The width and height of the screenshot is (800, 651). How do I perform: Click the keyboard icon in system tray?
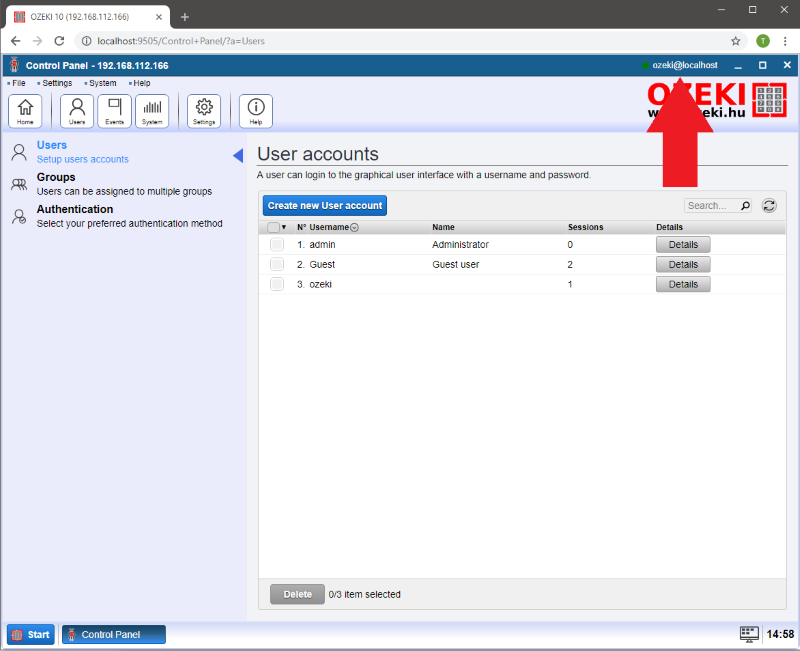(749, 634)
